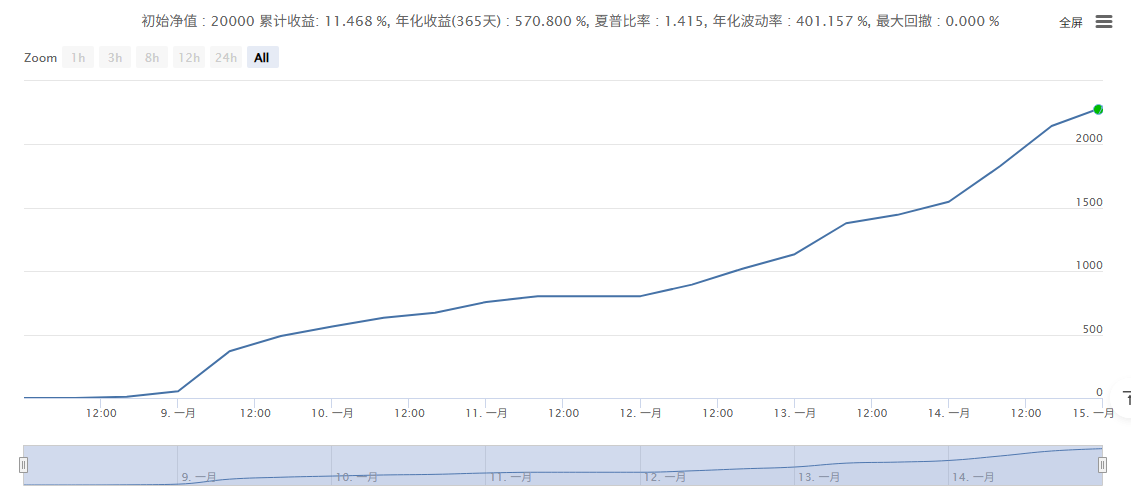Click the 夏普比率 : 1.415 statistic
The height and width of the screenshot is (487, 1131).
click(x=647, y=22)
